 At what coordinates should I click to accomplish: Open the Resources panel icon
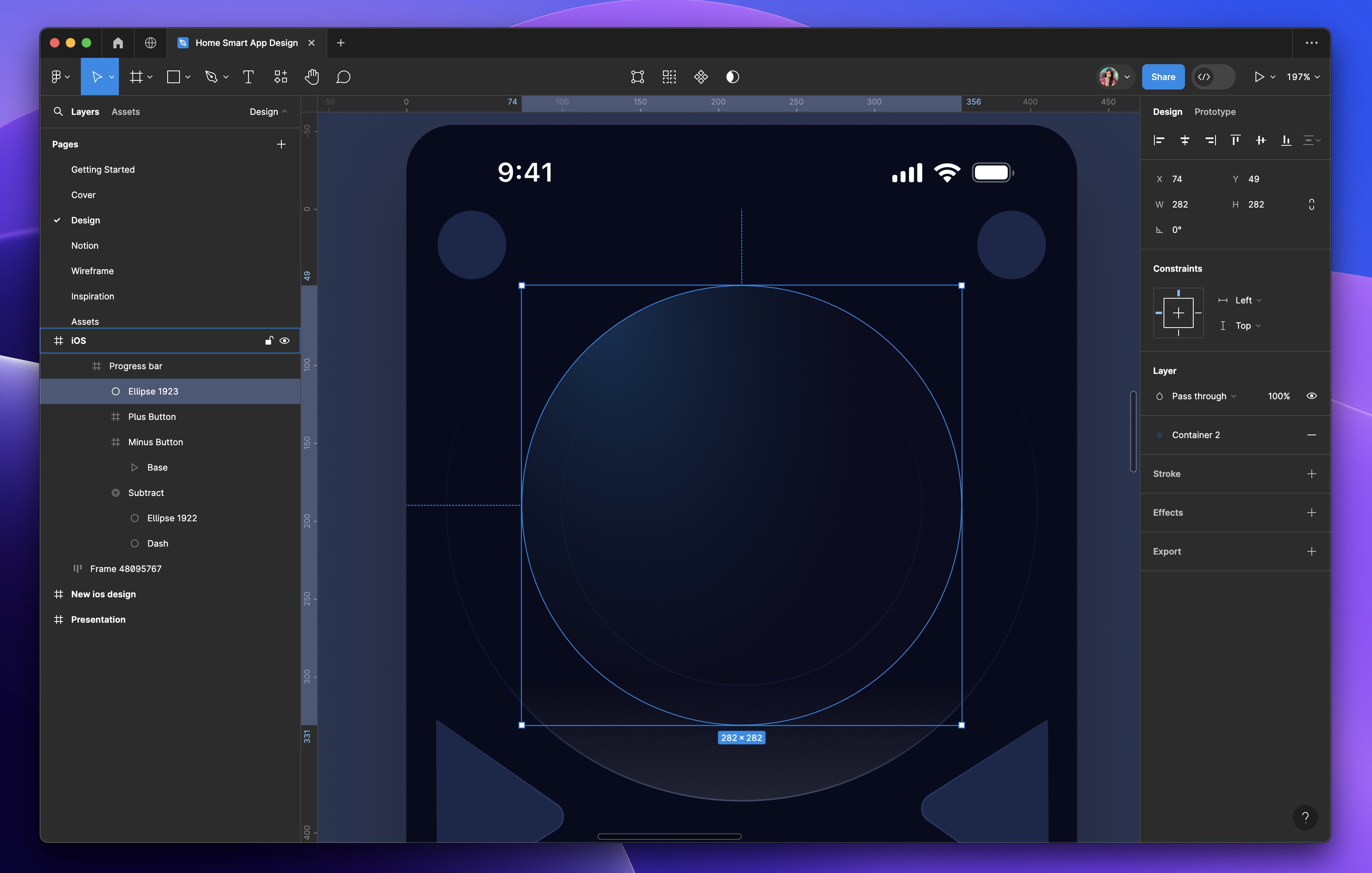(280, 76)
